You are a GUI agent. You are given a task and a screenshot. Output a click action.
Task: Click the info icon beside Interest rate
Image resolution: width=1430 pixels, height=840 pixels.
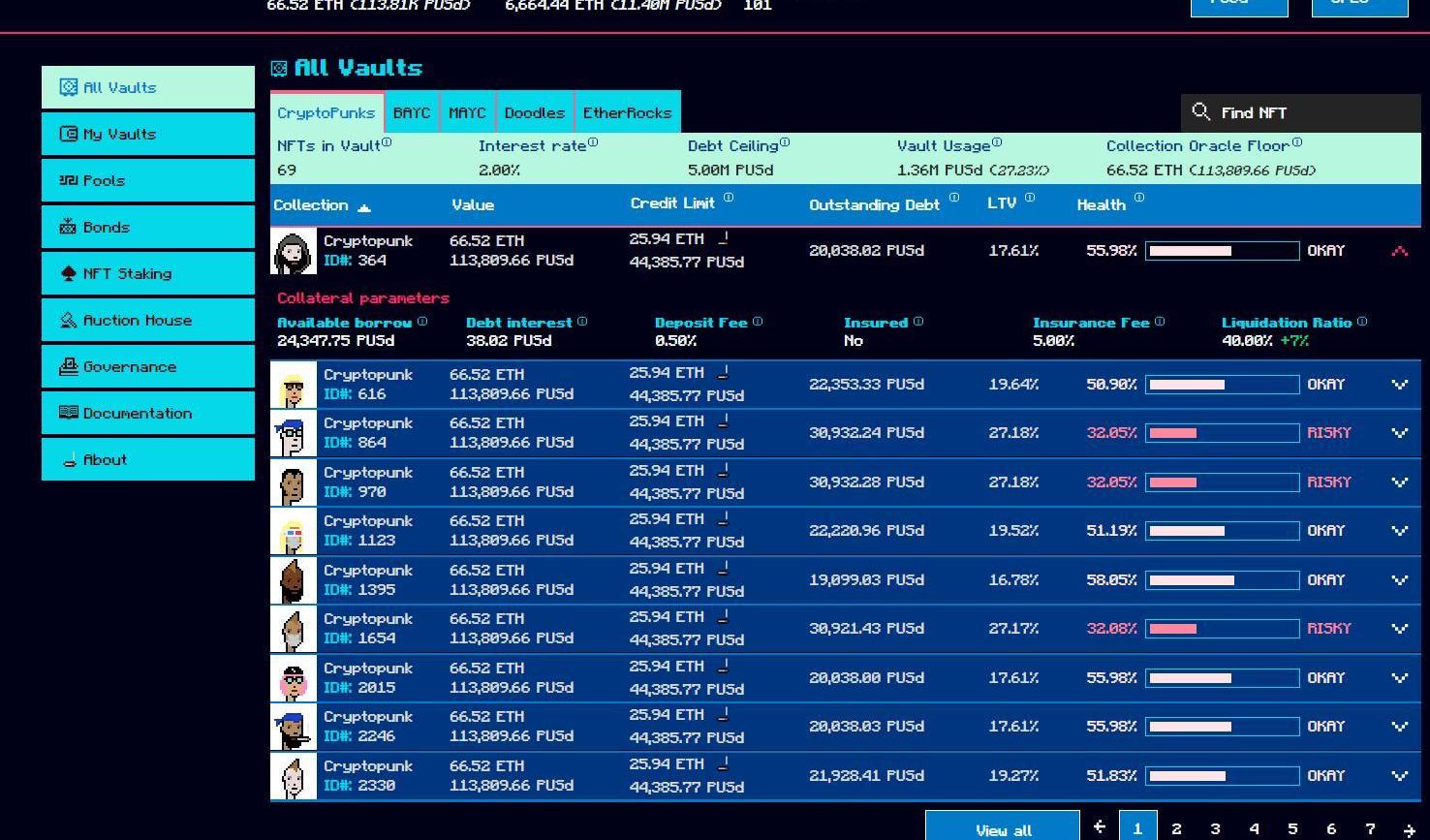[x=593, y=143]
